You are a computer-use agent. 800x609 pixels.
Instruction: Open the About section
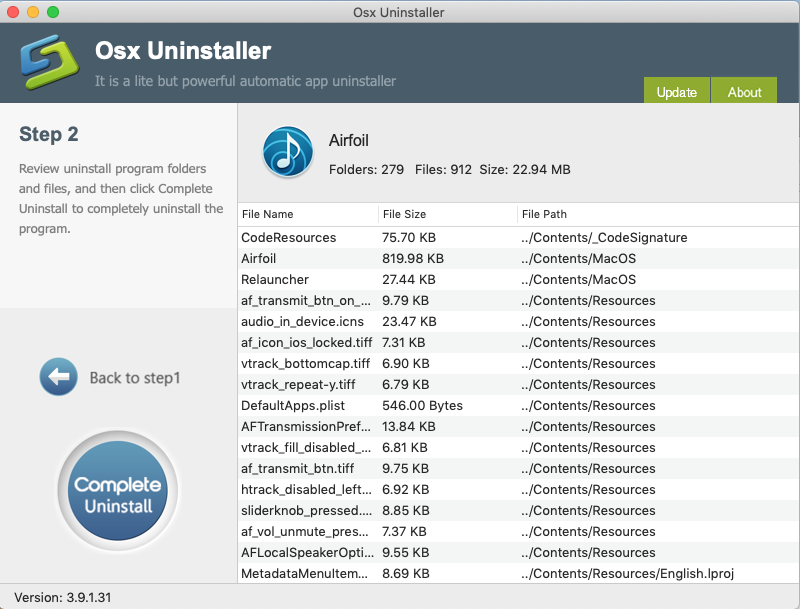pos(743,91)
